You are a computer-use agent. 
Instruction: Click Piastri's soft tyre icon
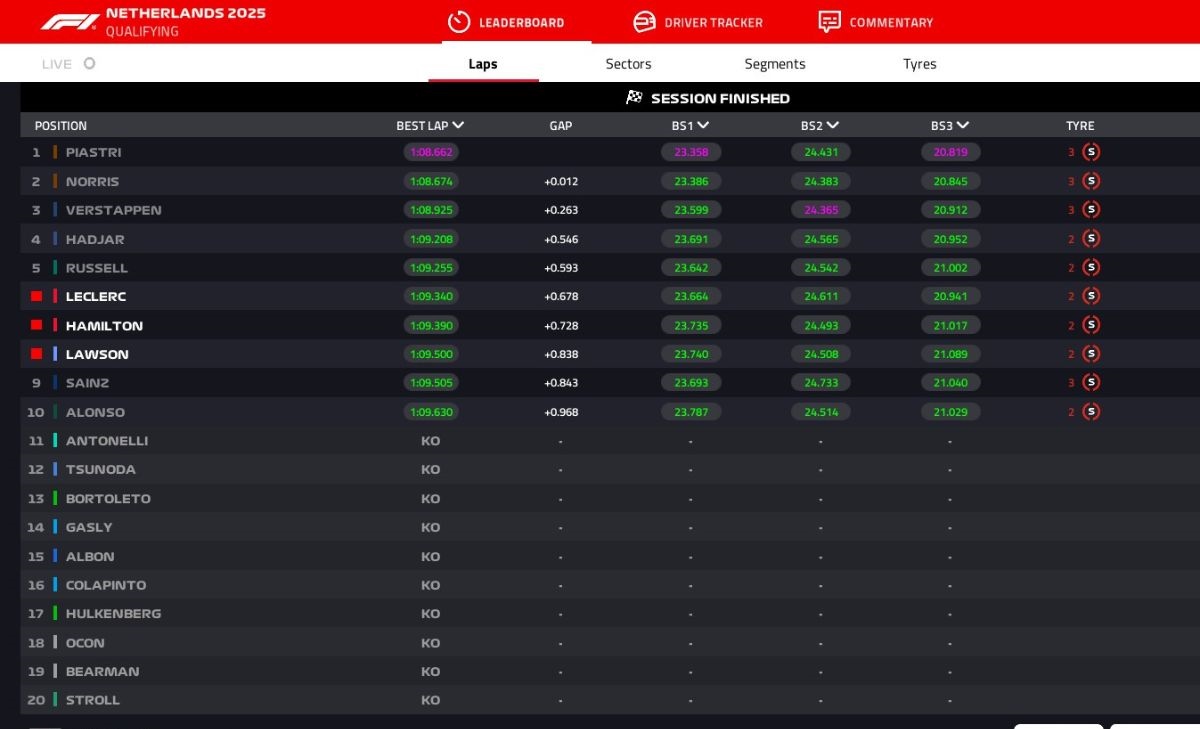1091,152
